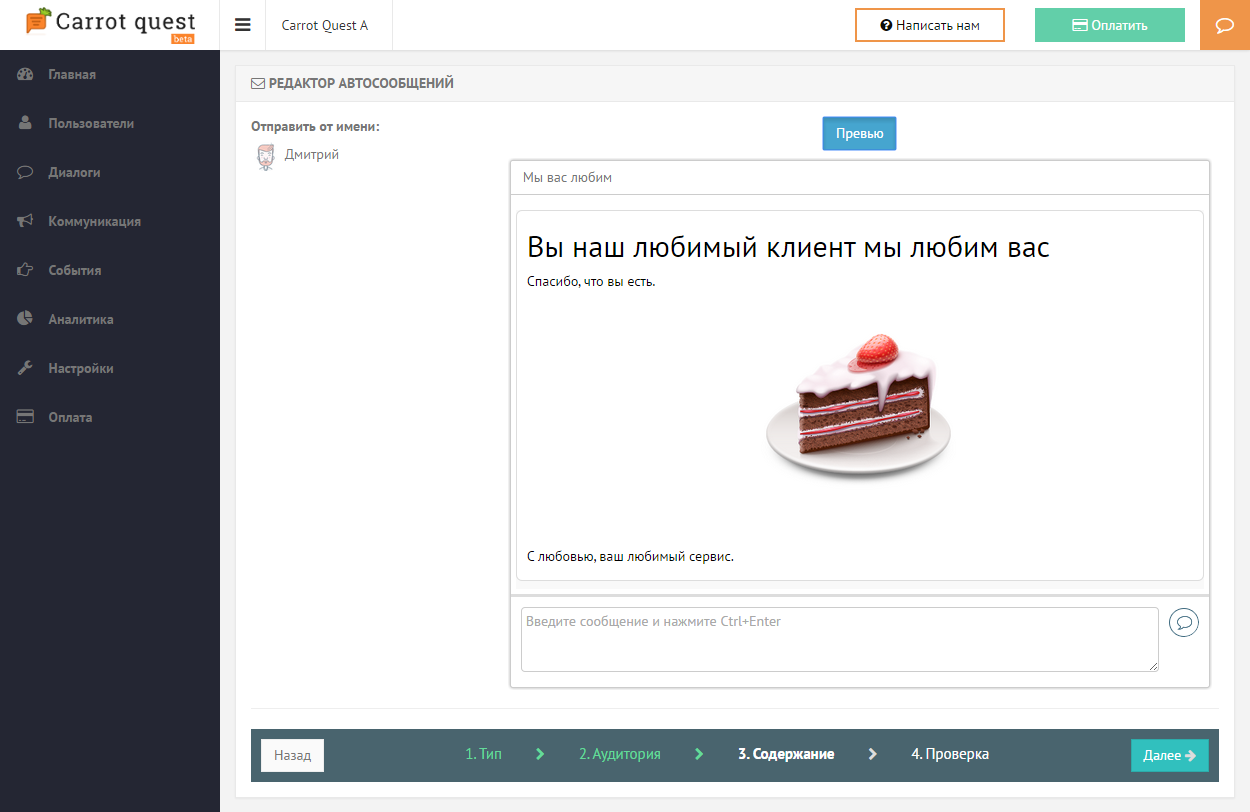Click chevron between Аудитория and Содержание steps
This screenshot has height=812, width=1250.
pos(699,754)
